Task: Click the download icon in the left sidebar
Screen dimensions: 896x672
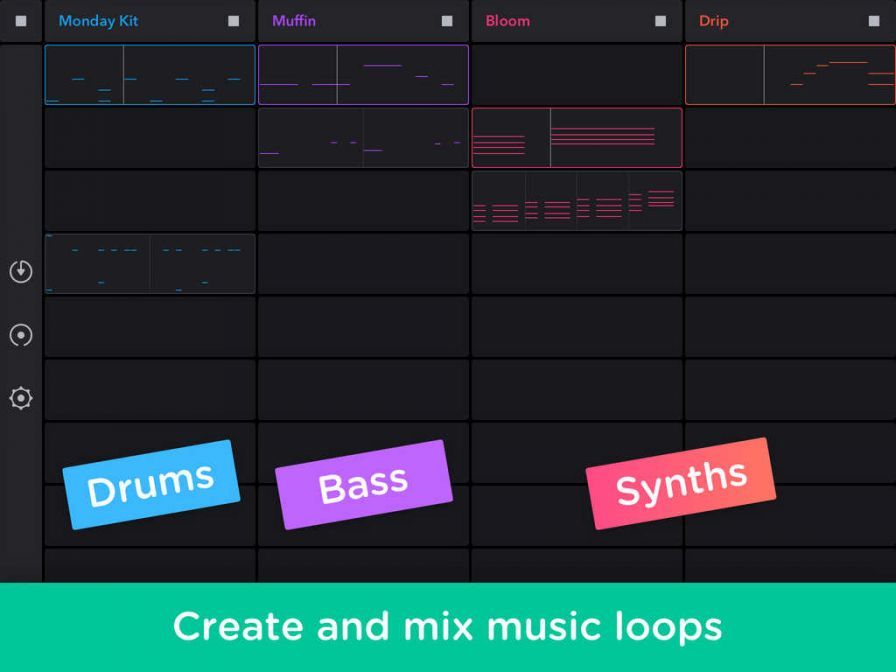Action: tap(20, 271)
